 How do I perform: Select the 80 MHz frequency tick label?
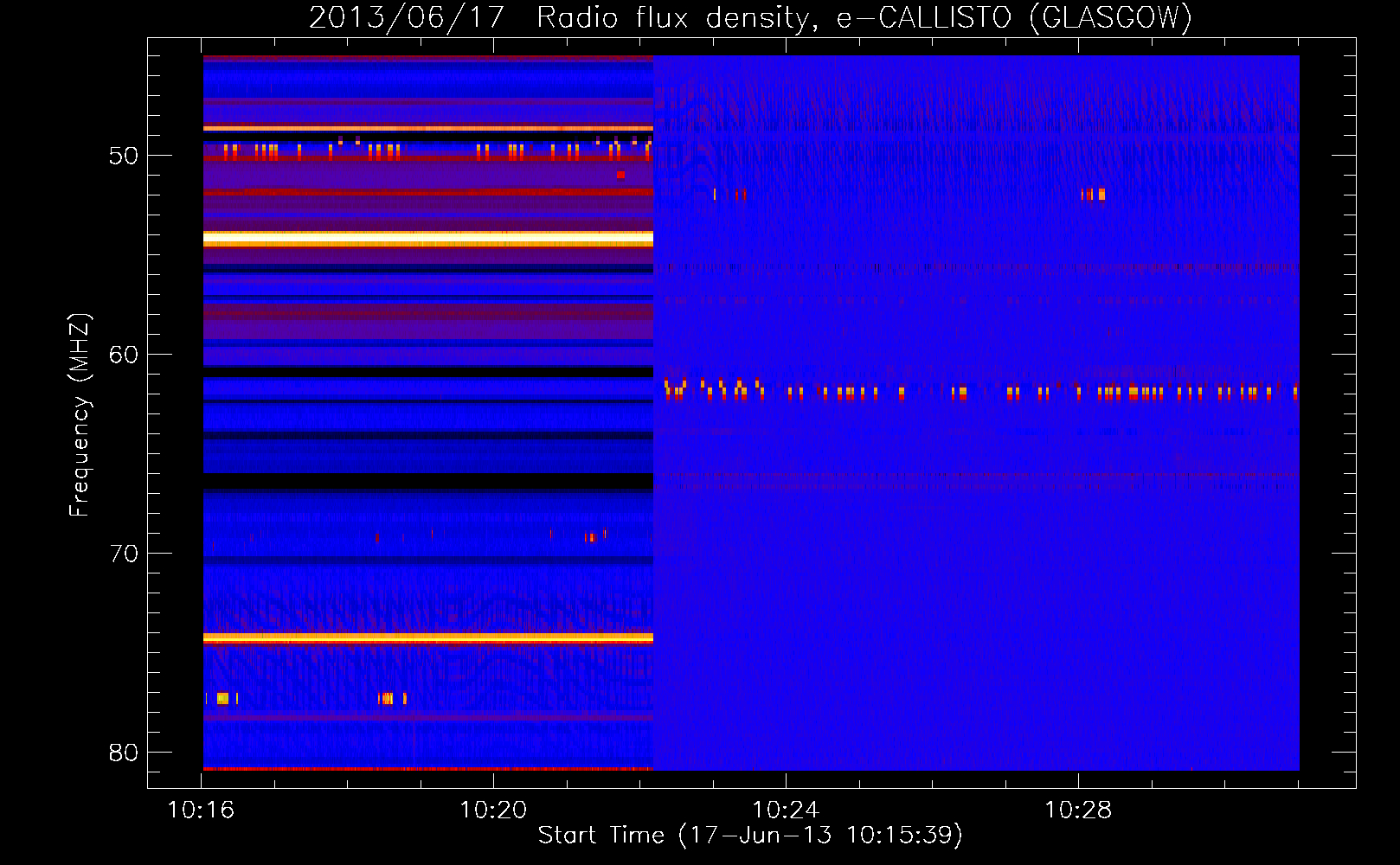(x=124, y=753)
